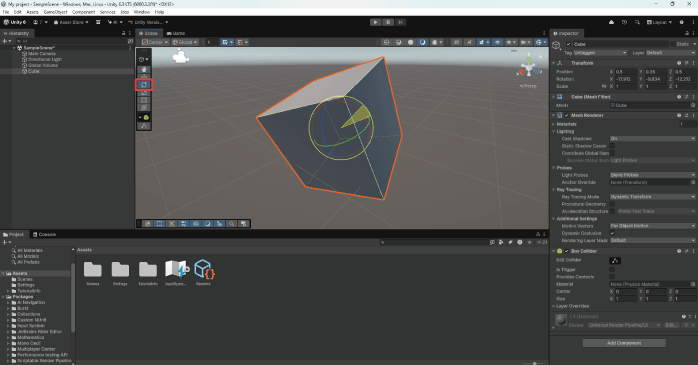Click the Mesh object picker icon
The height and width of the screenshot is (365, 698).
point(693,105)
